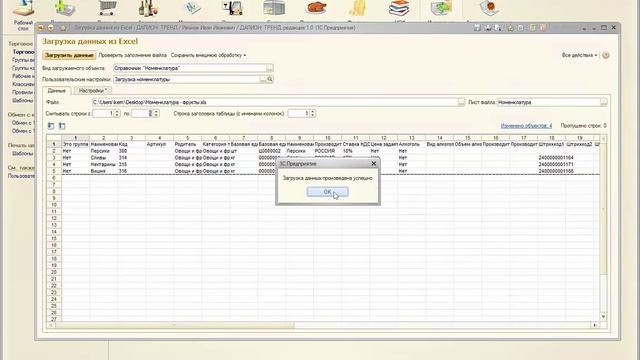Open the roast chicken section icon

tap(317, 8)
